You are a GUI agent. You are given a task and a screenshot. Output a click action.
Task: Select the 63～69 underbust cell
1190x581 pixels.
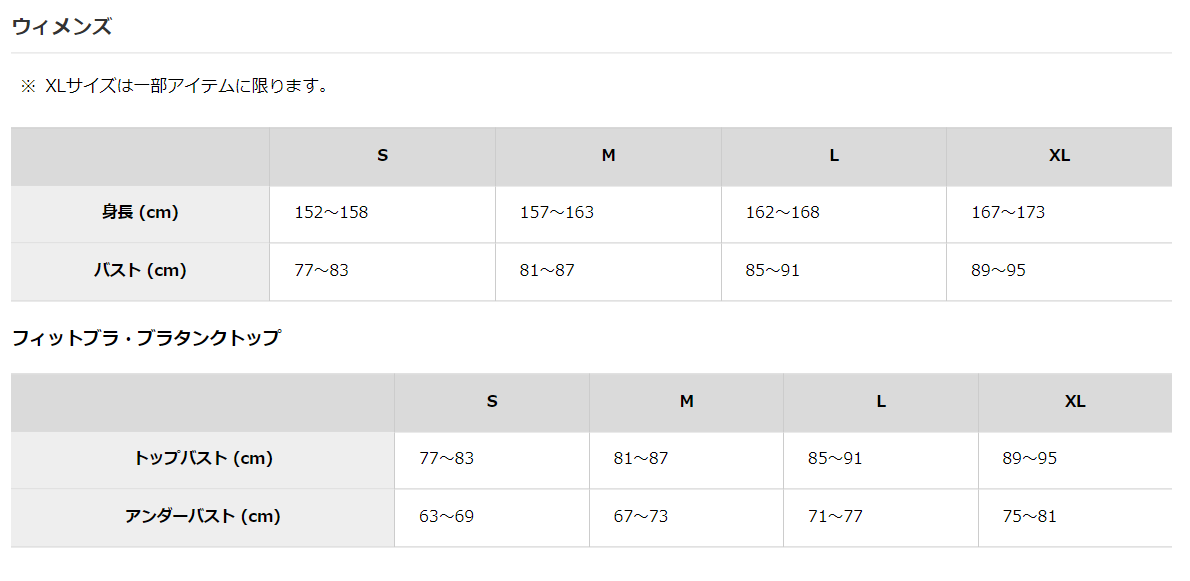[446, 517]
